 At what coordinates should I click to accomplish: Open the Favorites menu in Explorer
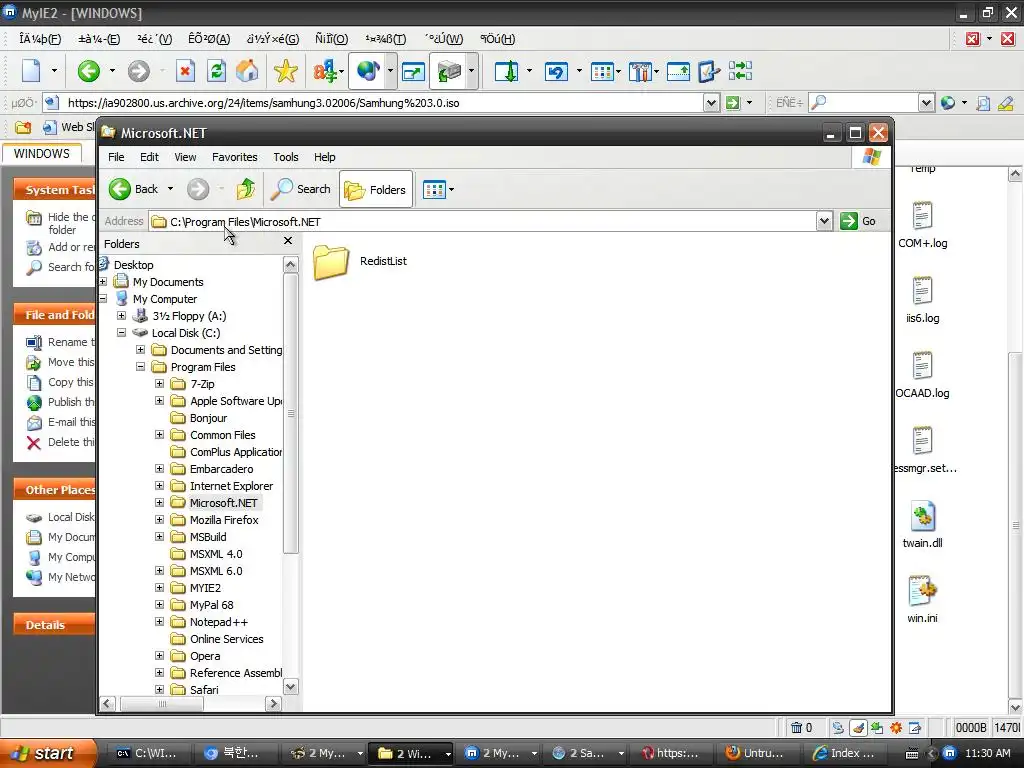coord(234,157)
